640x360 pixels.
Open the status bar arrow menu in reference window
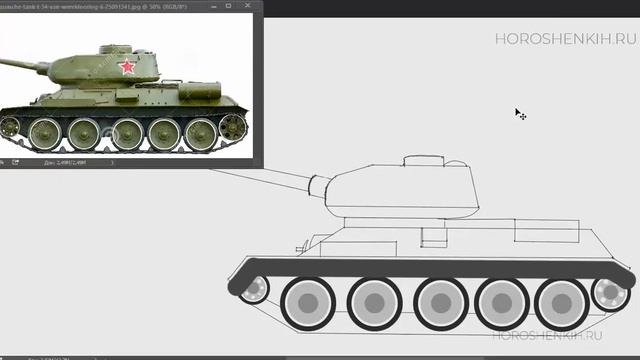tap(112, 162)
